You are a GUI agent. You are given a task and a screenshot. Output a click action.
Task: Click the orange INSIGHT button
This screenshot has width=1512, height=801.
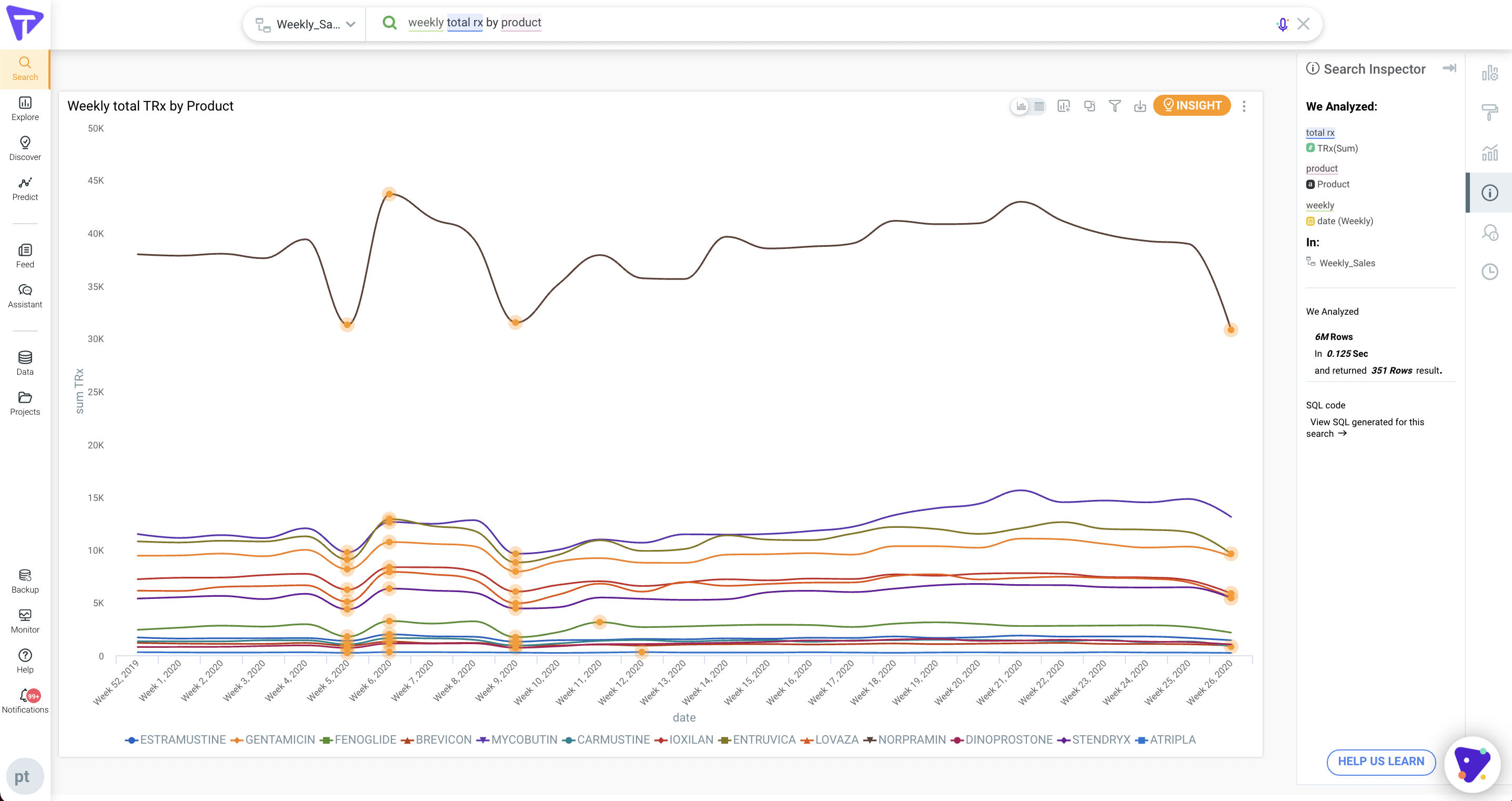1192,105
